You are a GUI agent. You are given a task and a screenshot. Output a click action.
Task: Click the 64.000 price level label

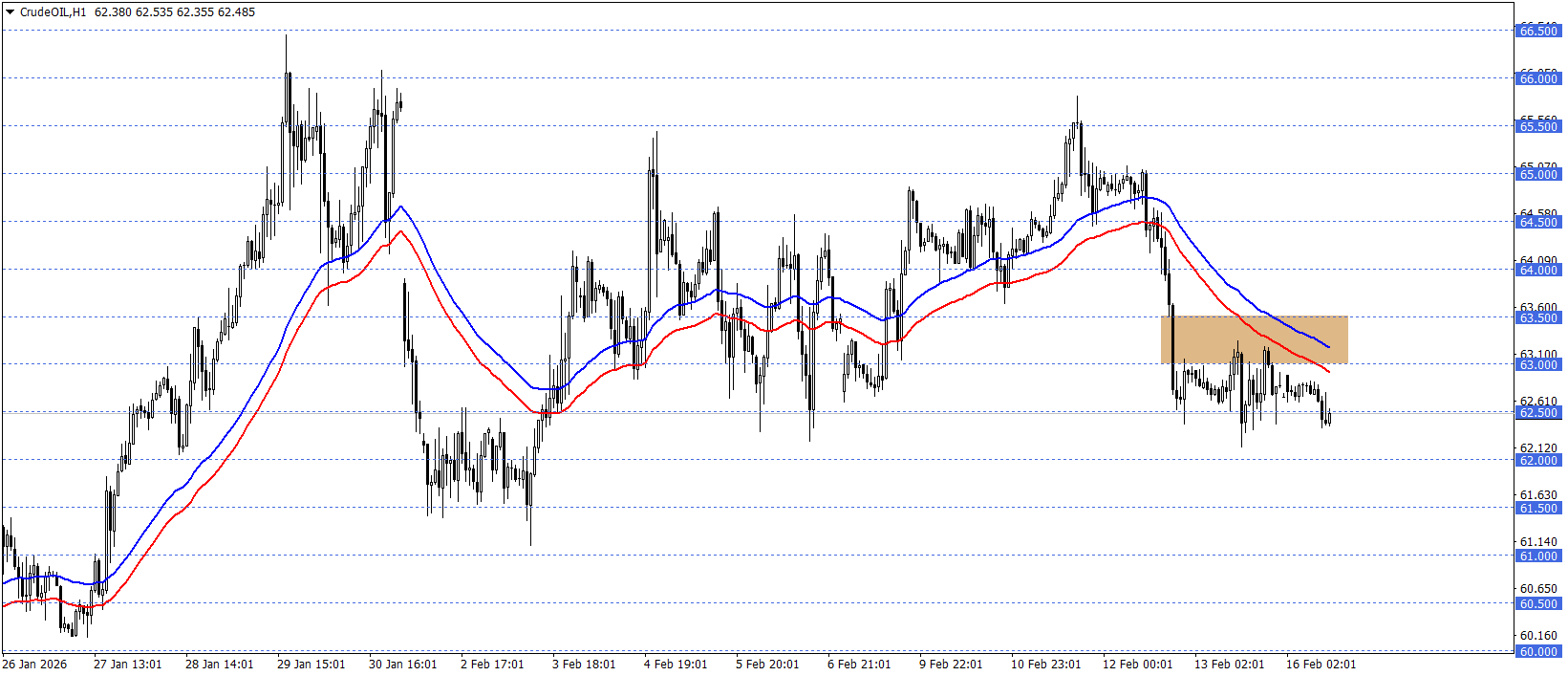click(x=1537, y=270)
